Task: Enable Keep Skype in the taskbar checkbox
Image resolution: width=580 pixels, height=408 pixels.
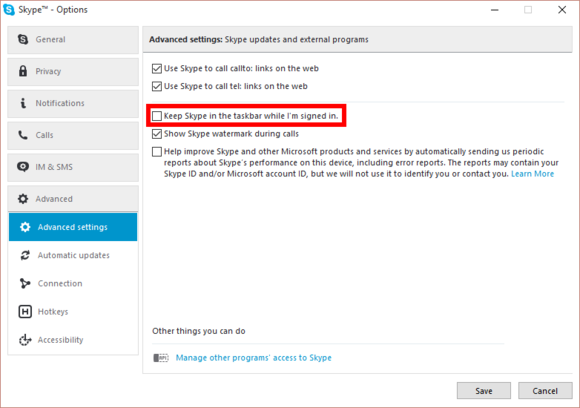Action: pos(157,116)
